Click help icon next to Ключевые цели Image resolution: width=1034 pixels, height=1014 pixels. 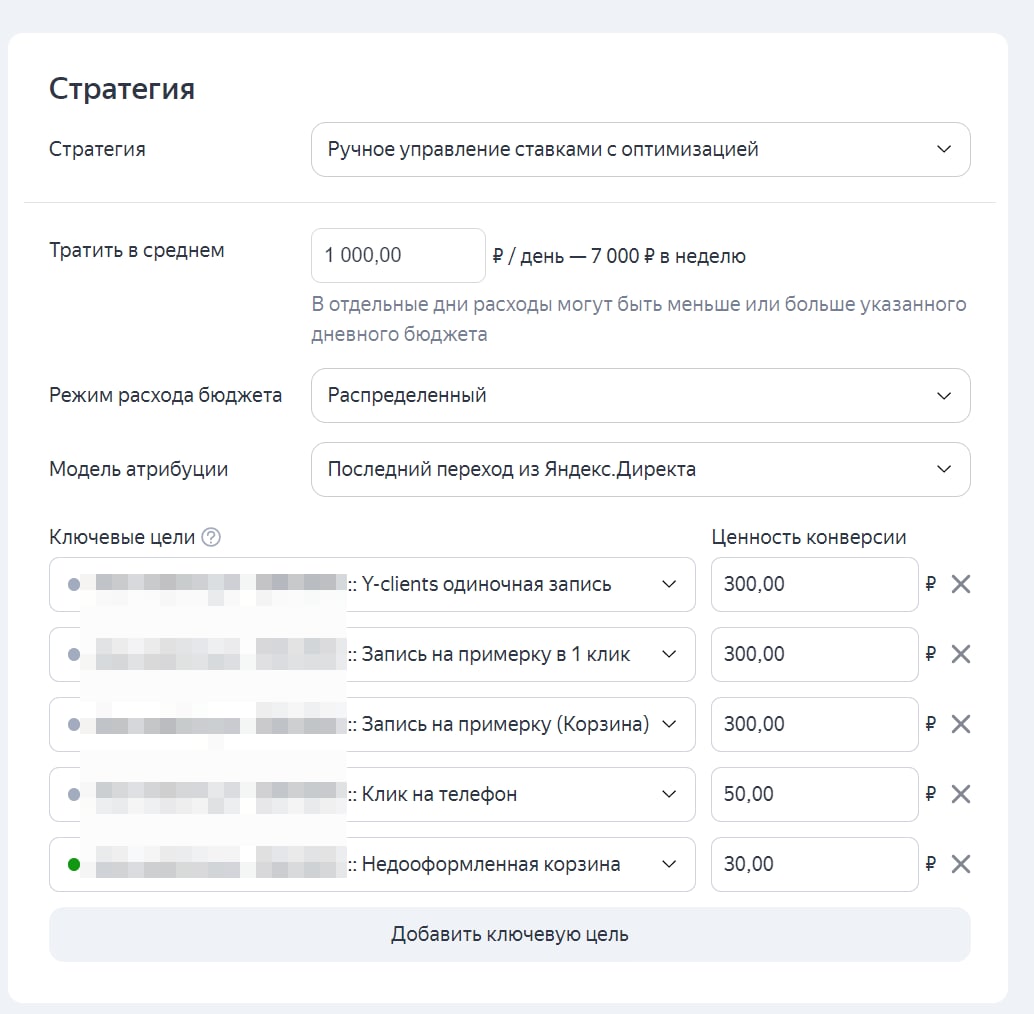coord(210,537)
